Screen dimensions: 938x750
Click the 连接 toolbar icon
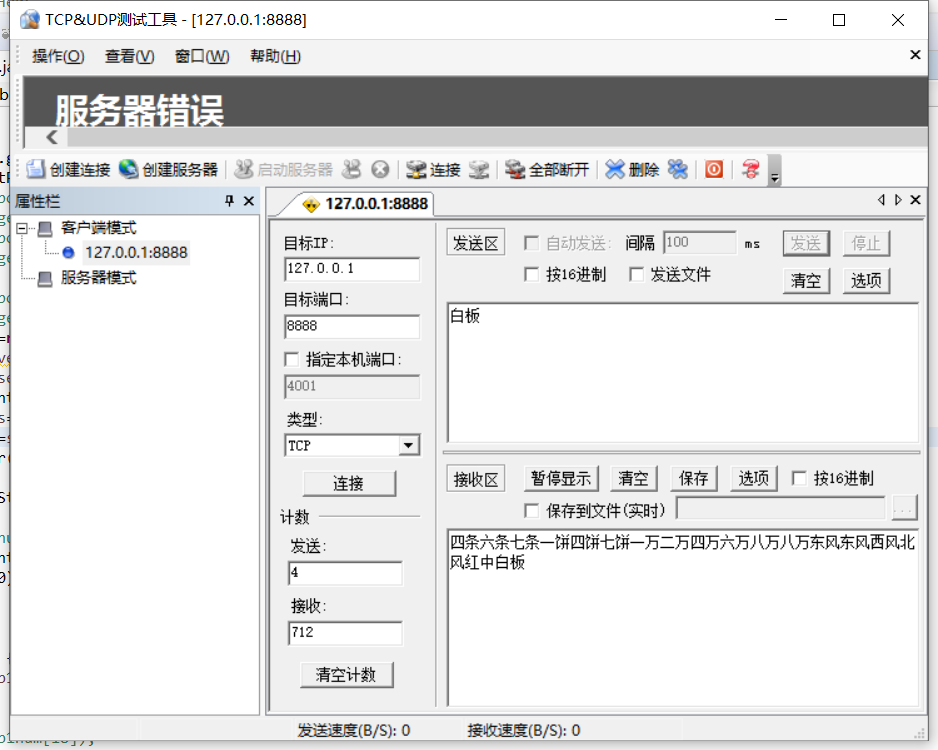[x=416, y=170]
